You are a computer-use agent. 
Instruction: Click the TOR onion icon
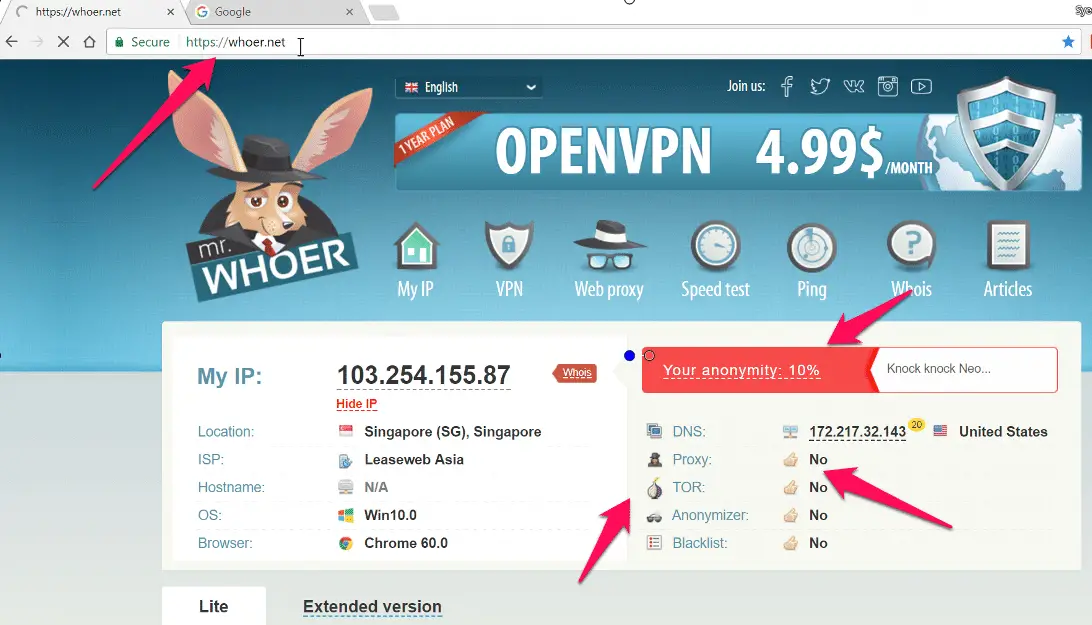coord(655,488)
